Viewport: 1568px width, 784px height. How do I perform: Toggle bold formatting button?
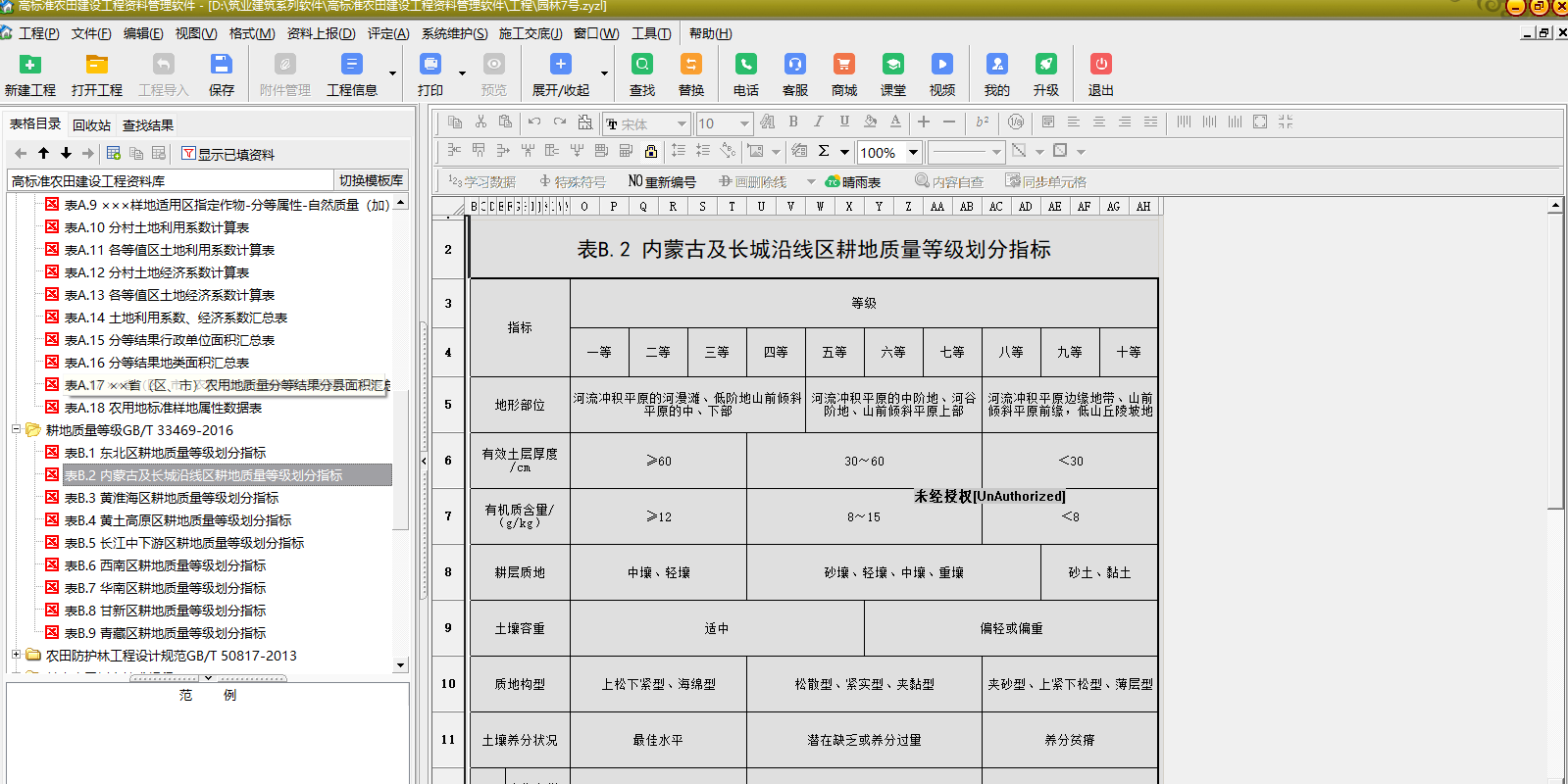793,122
